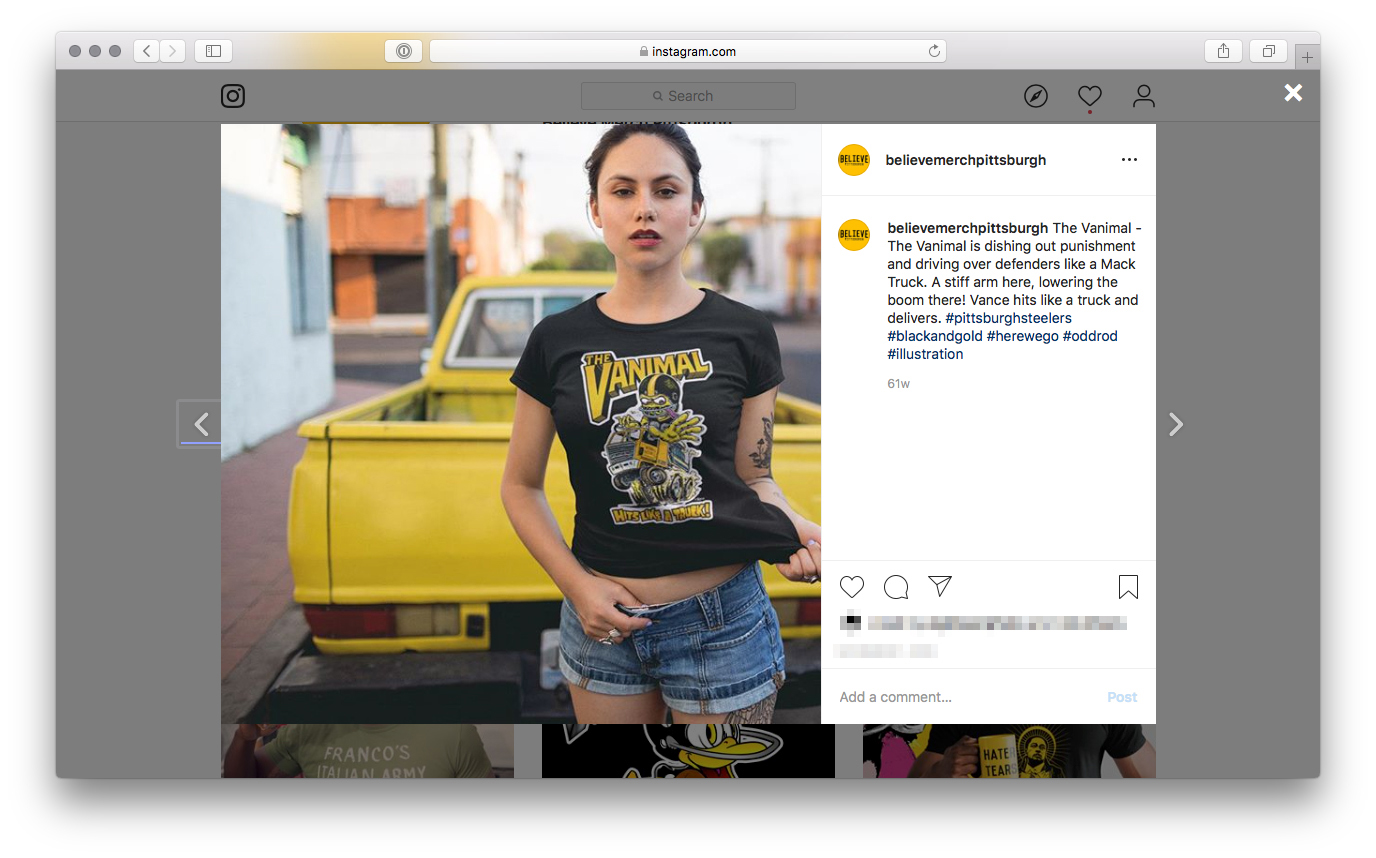Image resolution: width=1376 pixels, height=858 pixels.
Task: Open Franco's Italian Army shirt thumbnail
Action: point(367,751)
